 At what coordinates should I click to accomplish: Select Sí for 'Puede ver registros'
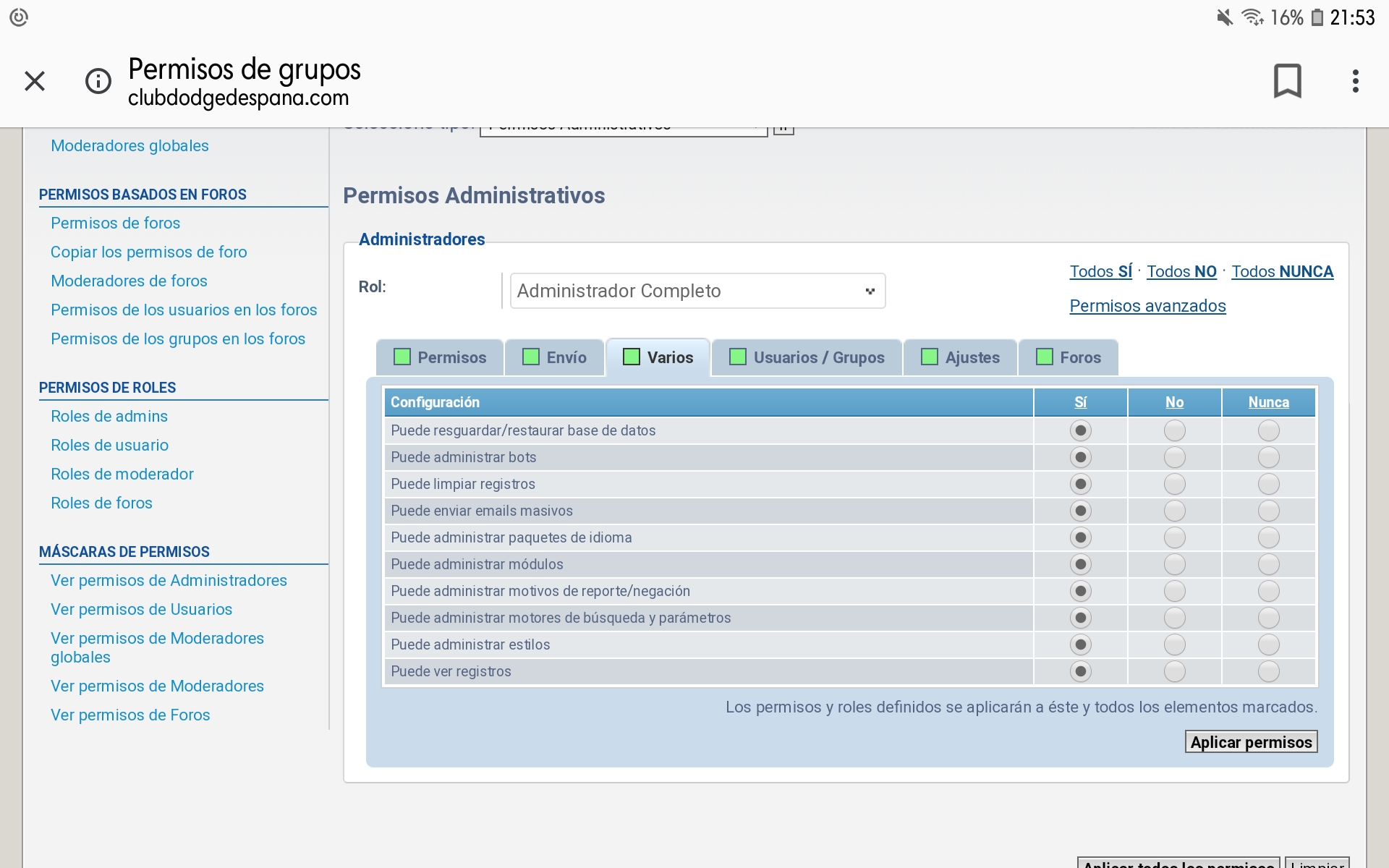coord(1080,671)
